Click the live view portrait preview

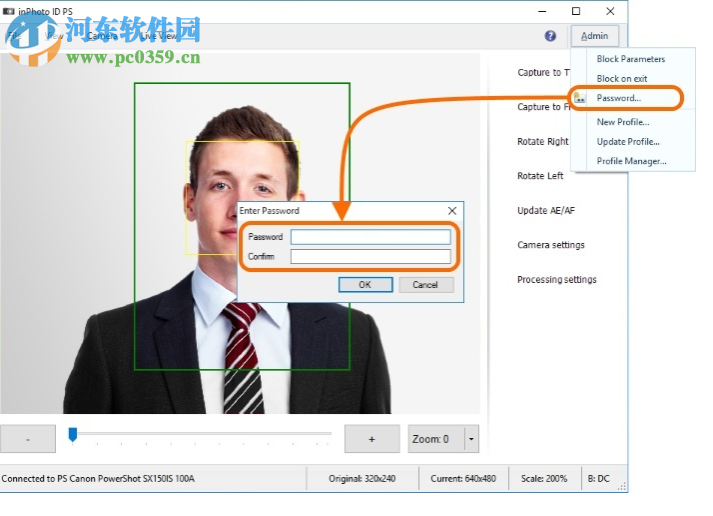pyautogui.click(x=240, y=233)
